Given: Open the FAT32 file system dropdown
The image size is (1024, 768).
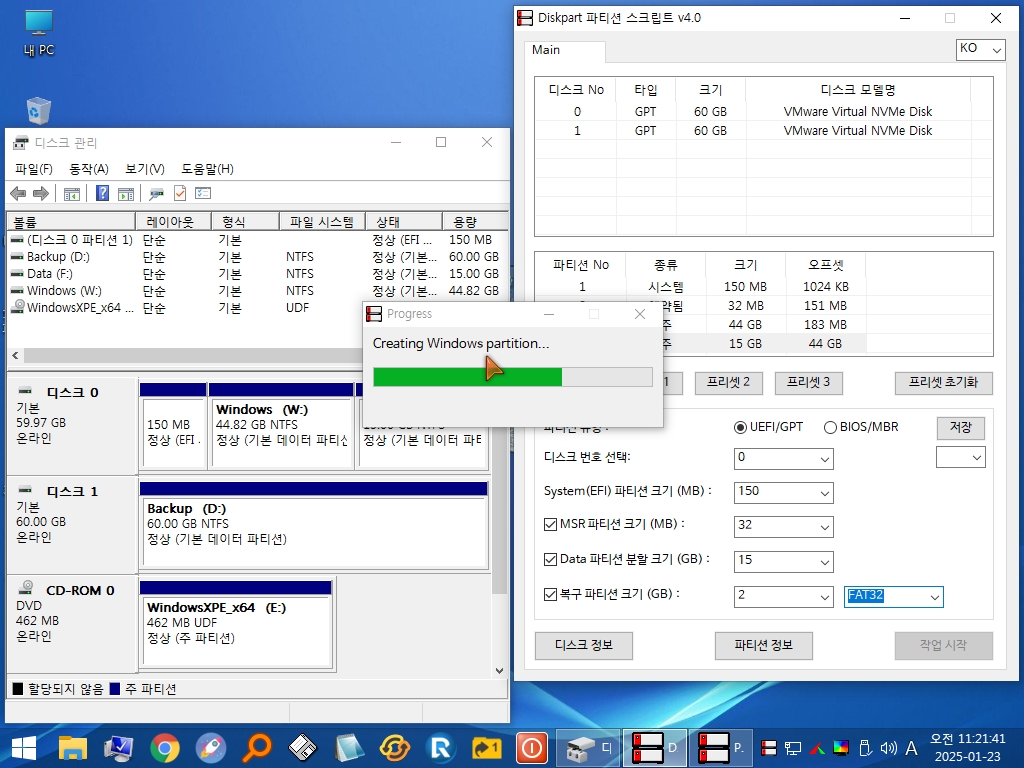Looking at the screenshot, I should point(893,596).
